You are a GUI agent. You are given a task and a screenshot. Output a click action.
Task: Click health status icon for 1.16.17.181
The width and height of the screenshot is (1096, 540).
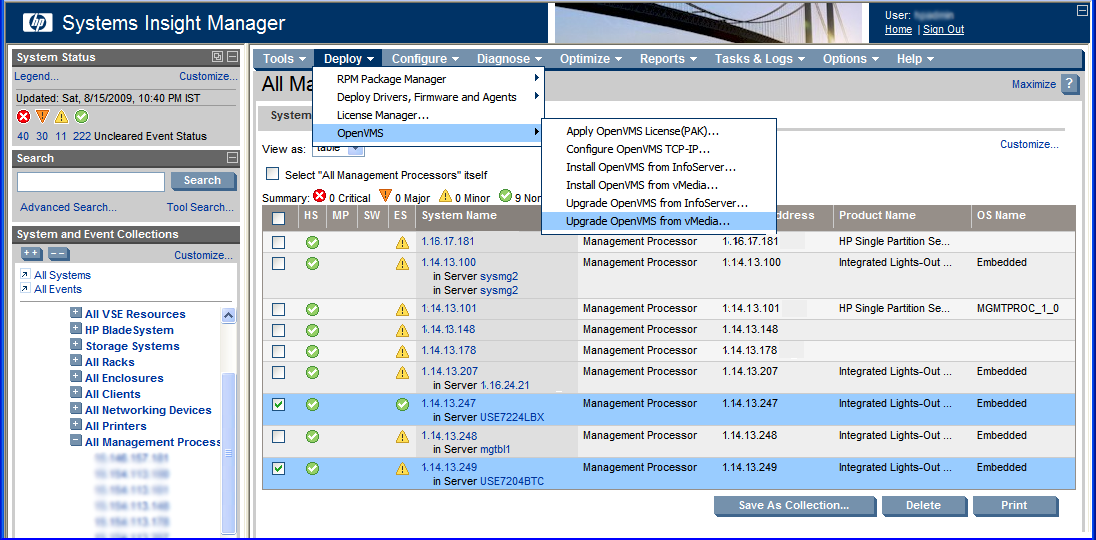[312, 242]
